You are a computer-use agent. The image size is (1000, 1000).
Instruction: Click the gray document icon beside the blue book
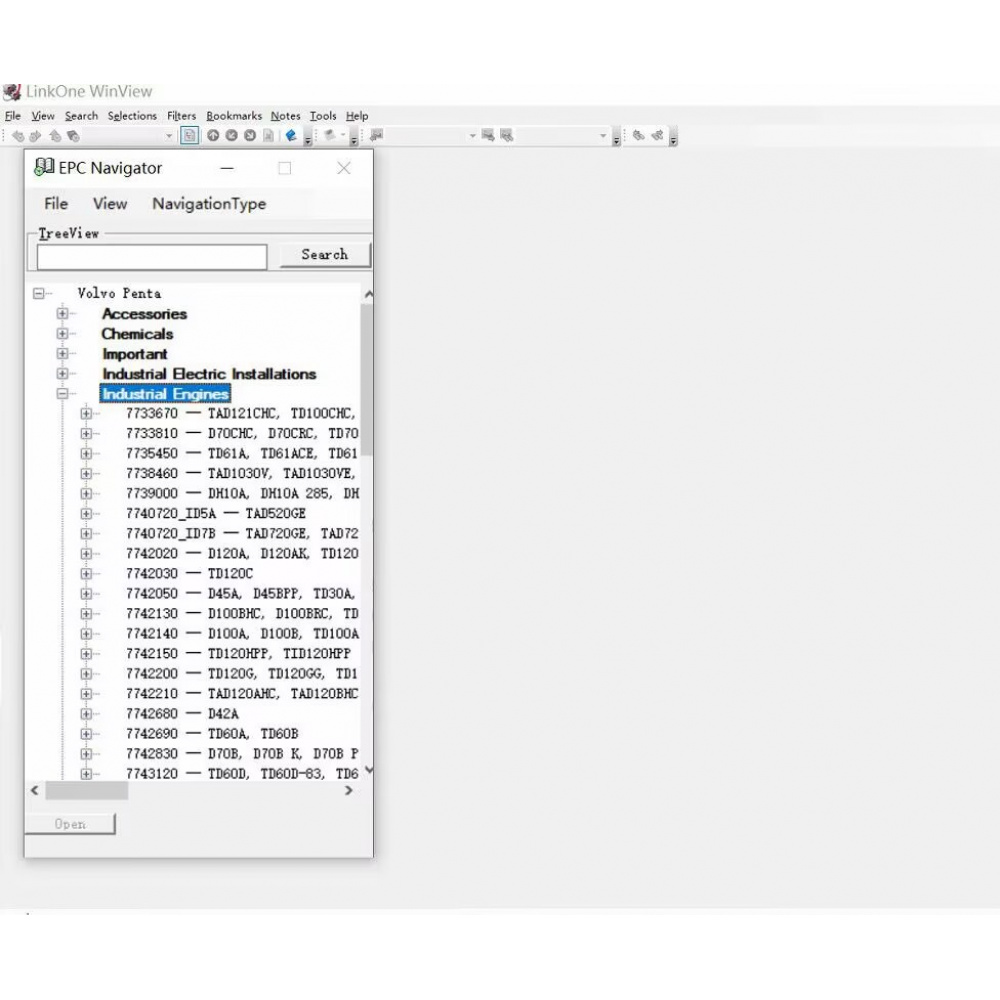[x=268, y=136]
